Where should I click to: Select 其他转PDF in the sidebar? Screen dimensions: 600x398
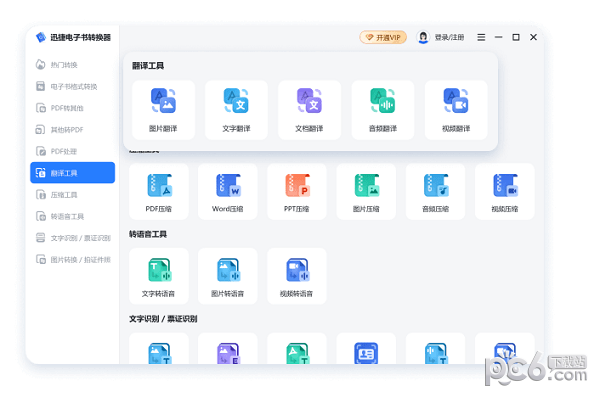tap(72, 130)
